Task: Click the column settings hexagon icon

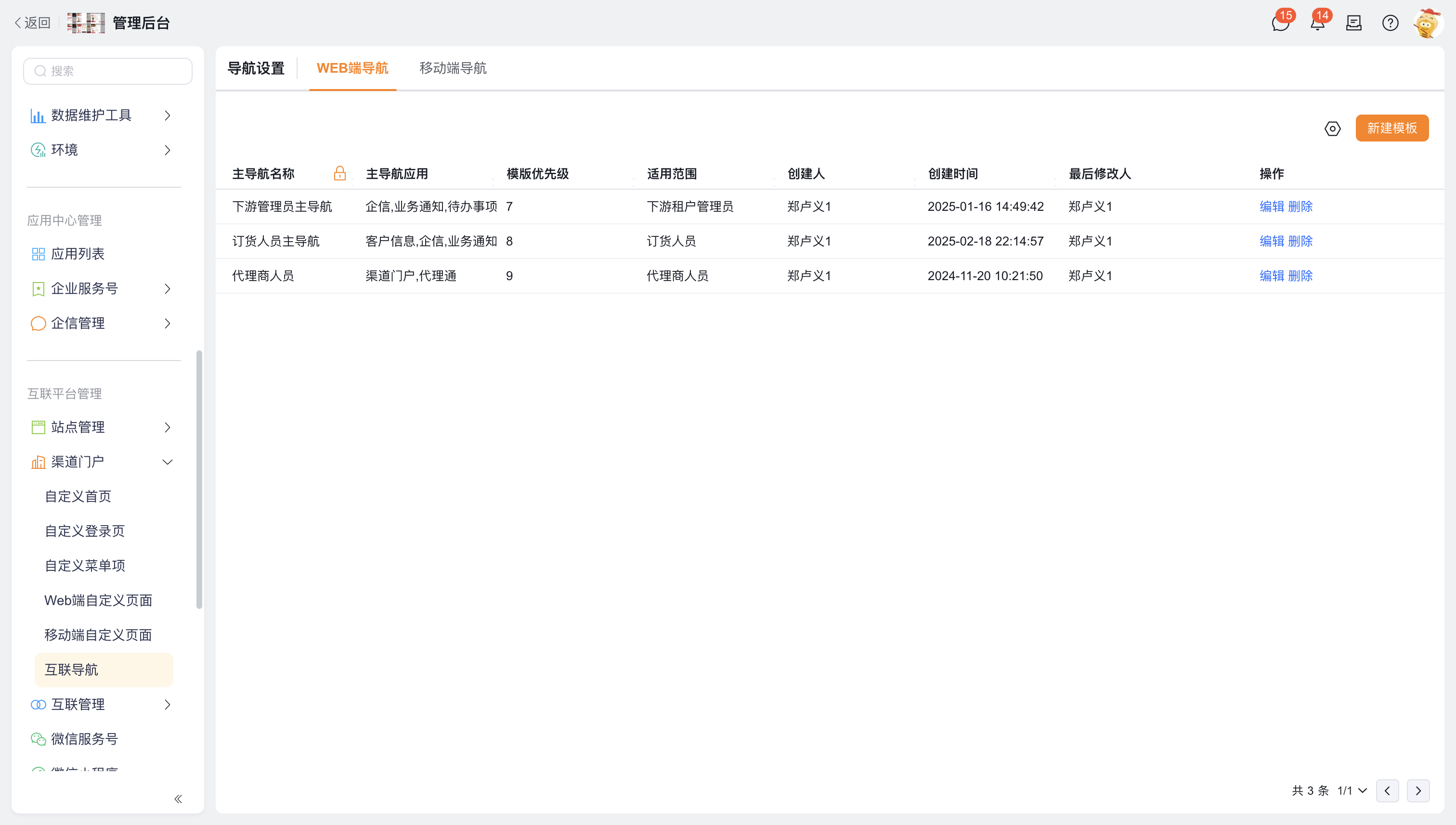Action: point(1332,129)
